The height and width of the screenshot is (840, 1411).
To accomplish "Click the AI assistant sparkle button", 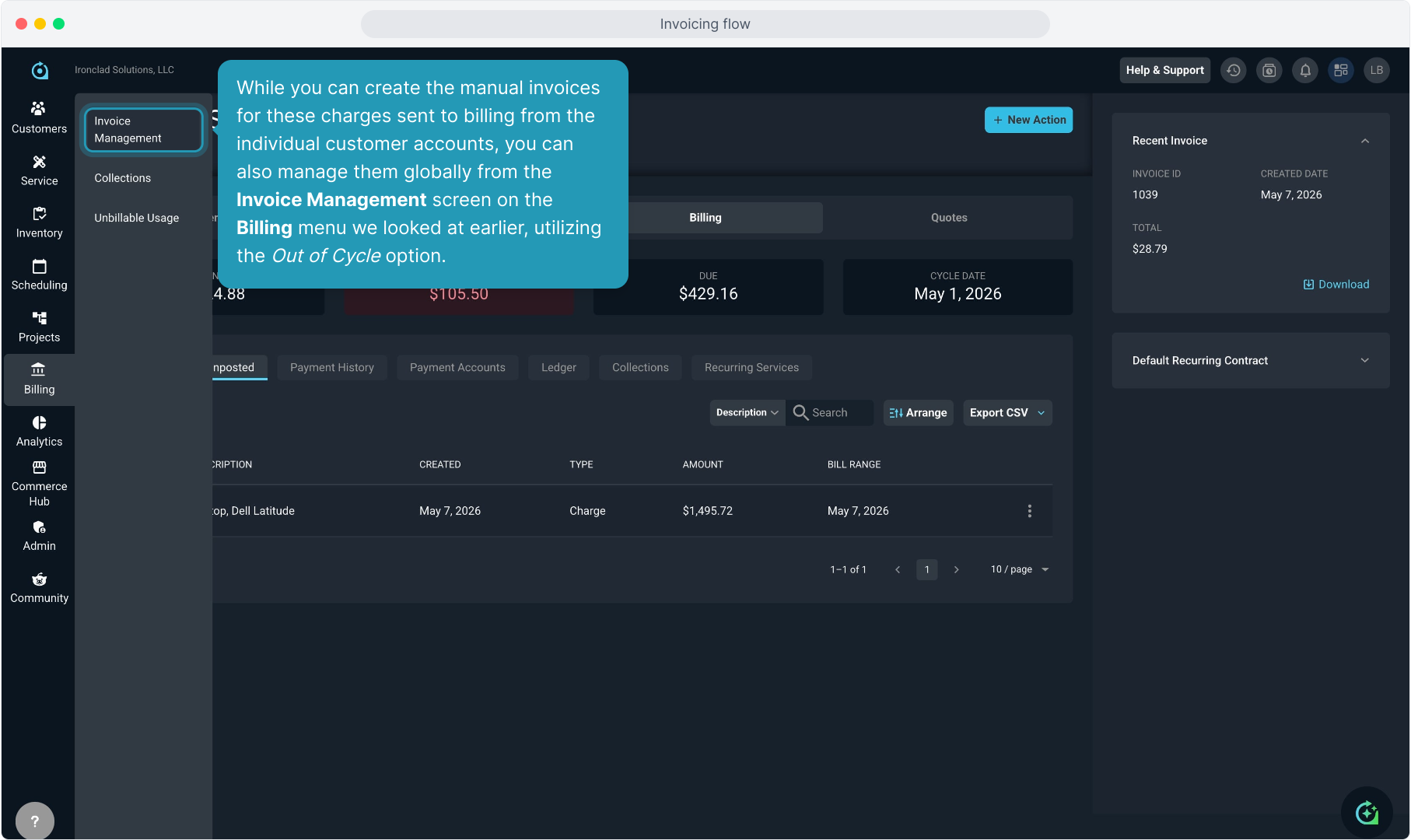I will pyautogui.click(x=1367, y=813).
